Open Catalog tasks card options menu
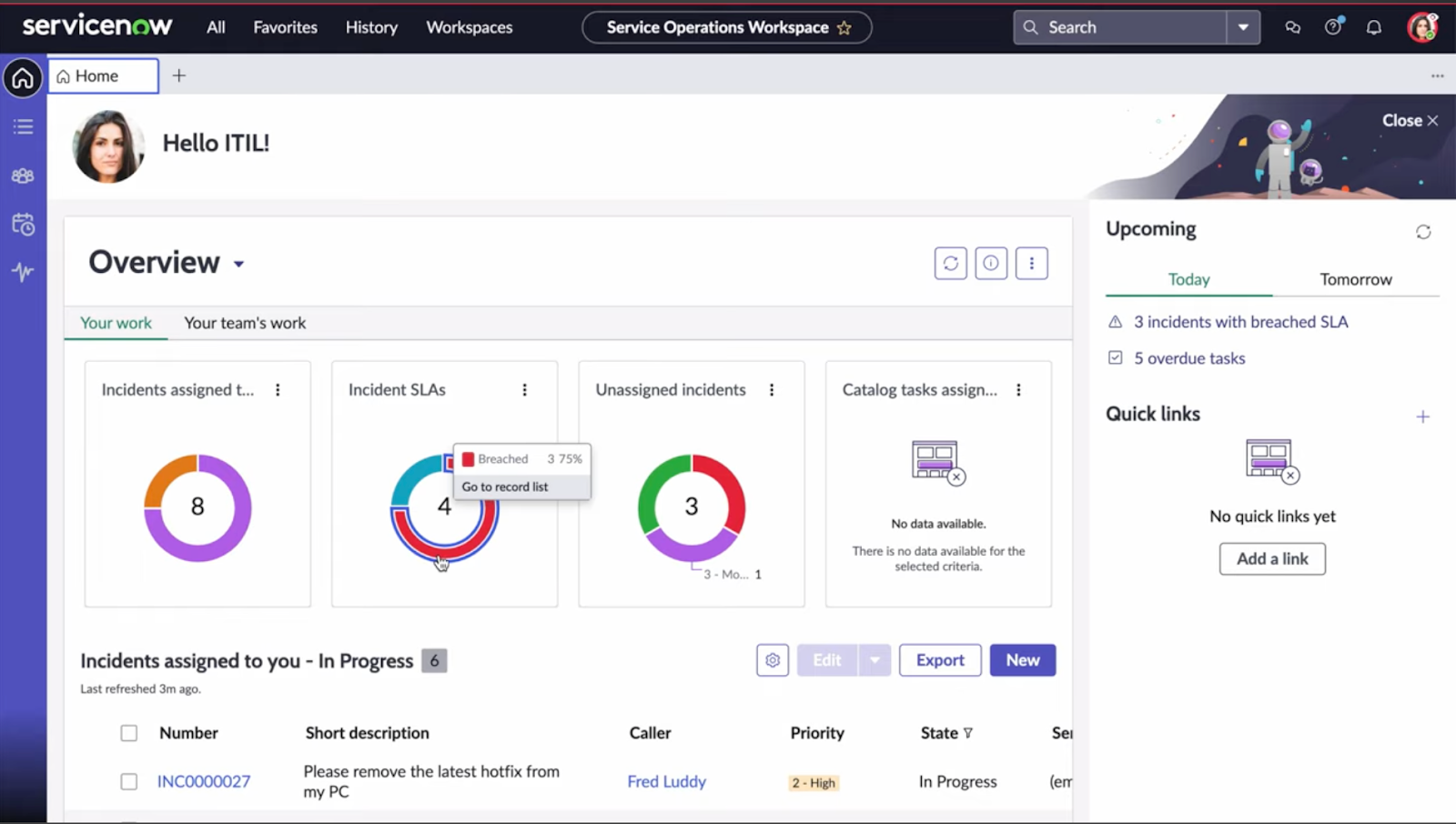This screenshot has height=824, width=1456. (1018, 389)
